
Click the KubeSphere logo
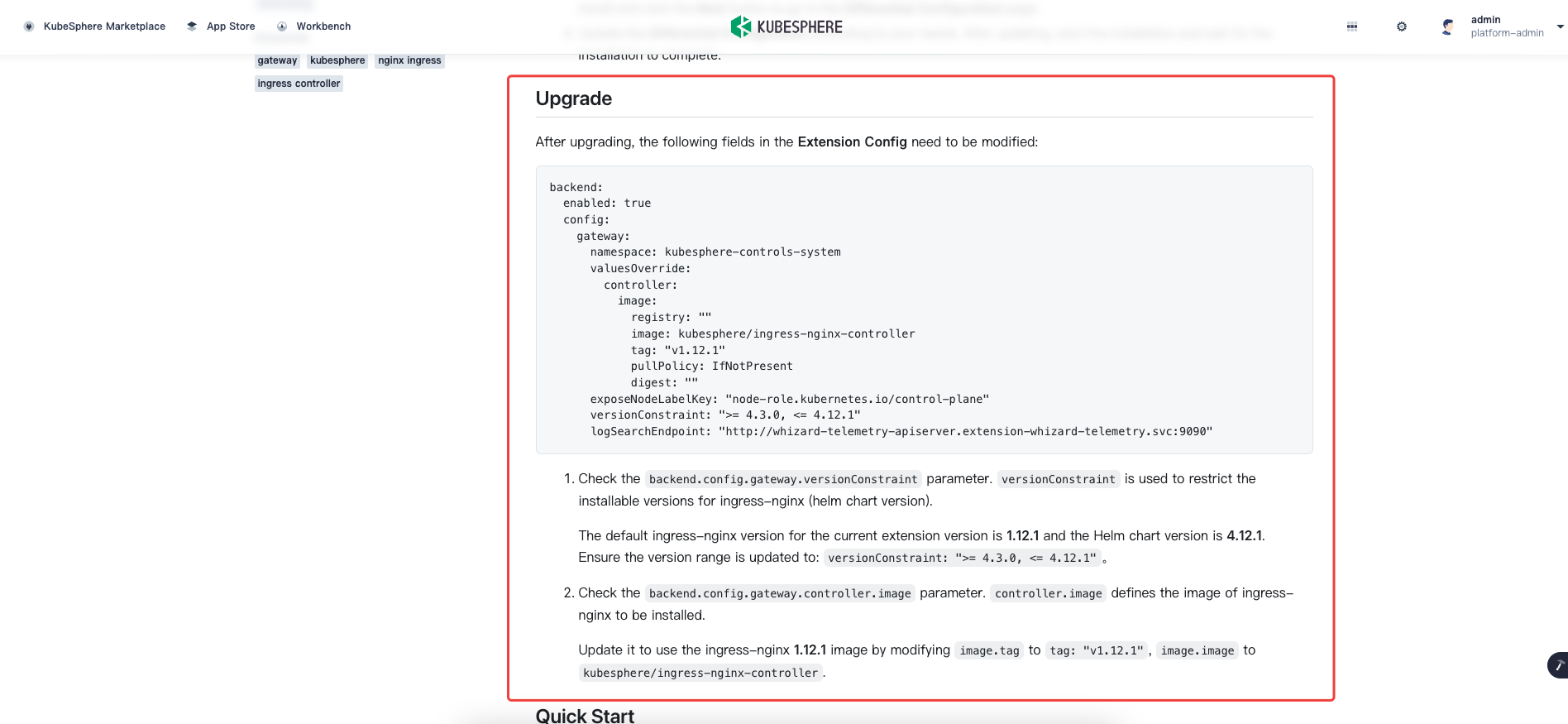click(786, 26)
